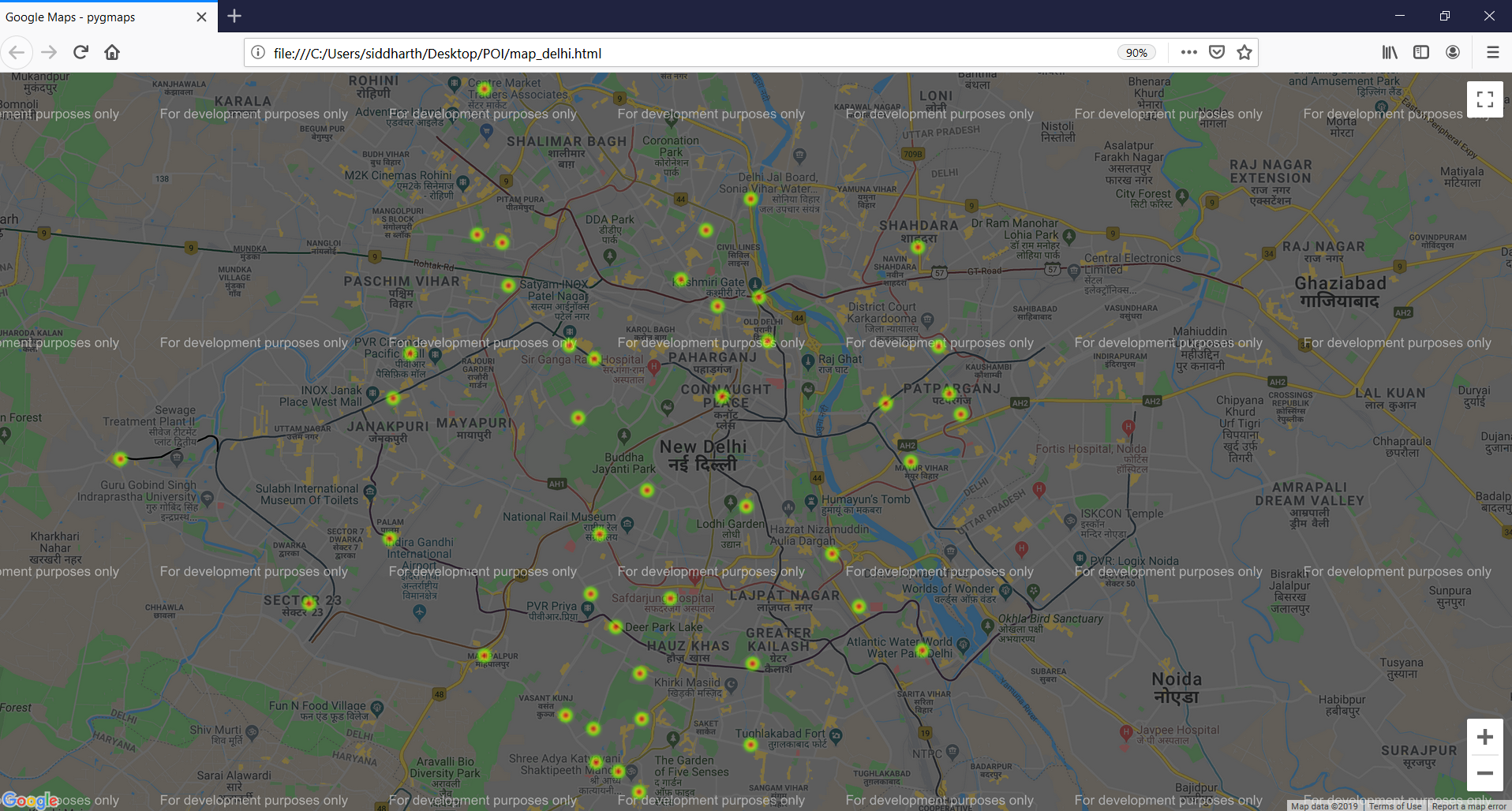1512x811 pixels.
Task: Click the Raj Ghat place marker
Action: [807, 361]
